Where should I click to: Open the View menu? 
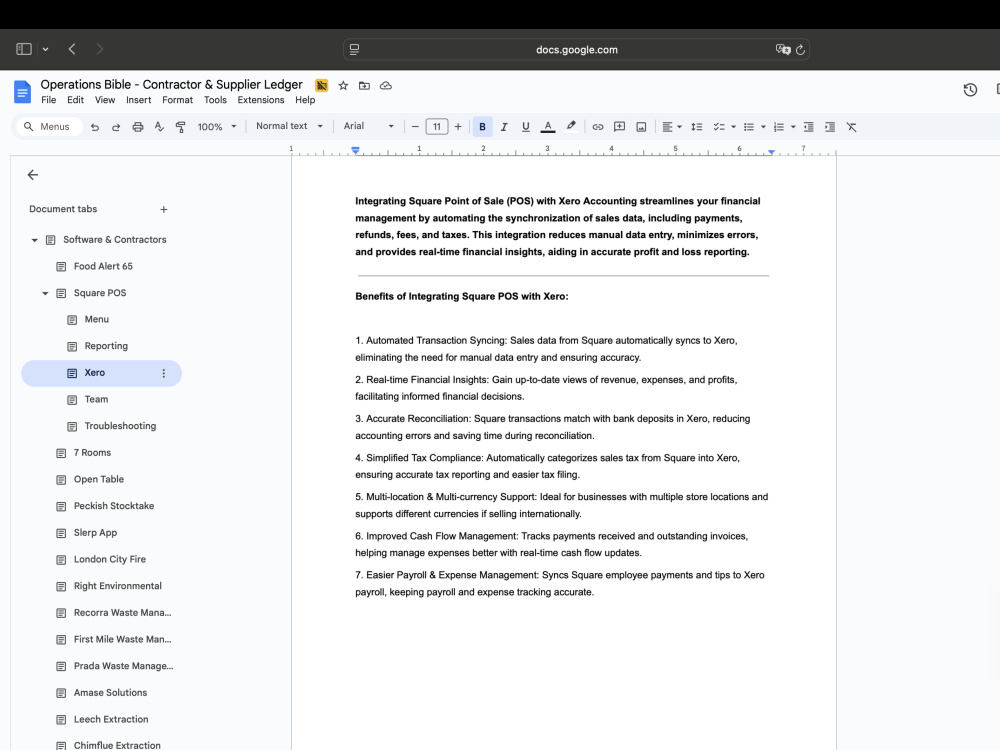(x=105, y=100)
